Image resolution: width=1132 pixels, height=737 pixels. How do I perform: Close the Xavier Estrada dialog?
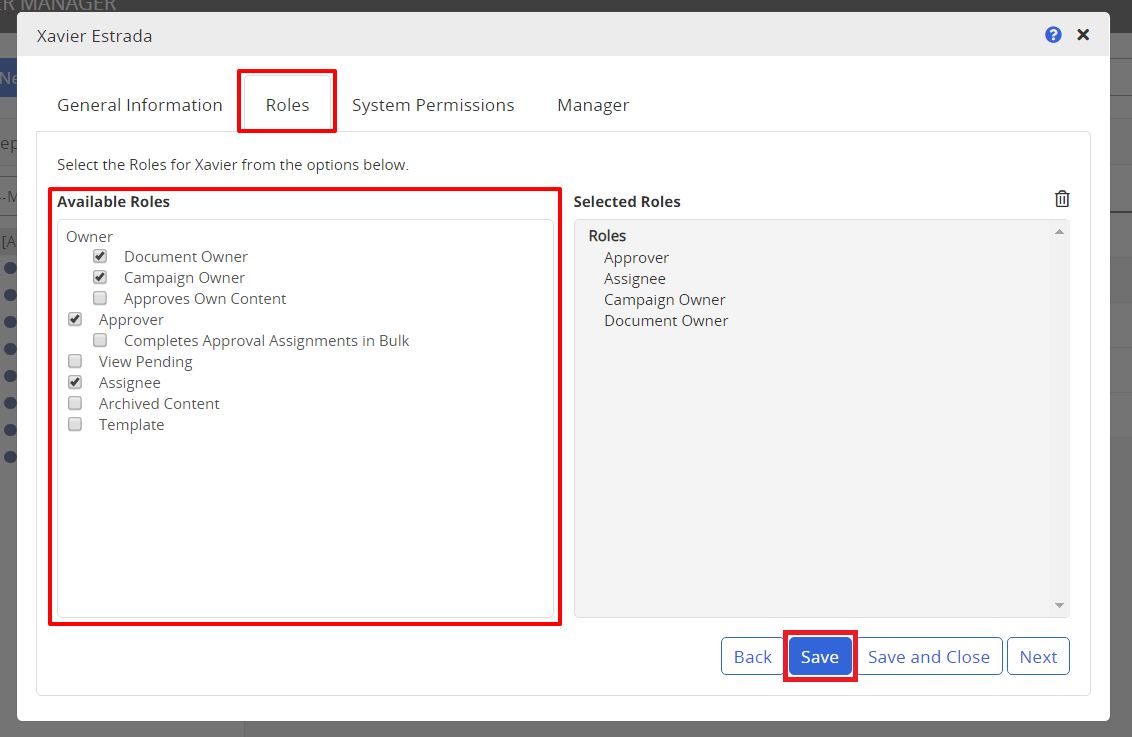point(1083,34)
